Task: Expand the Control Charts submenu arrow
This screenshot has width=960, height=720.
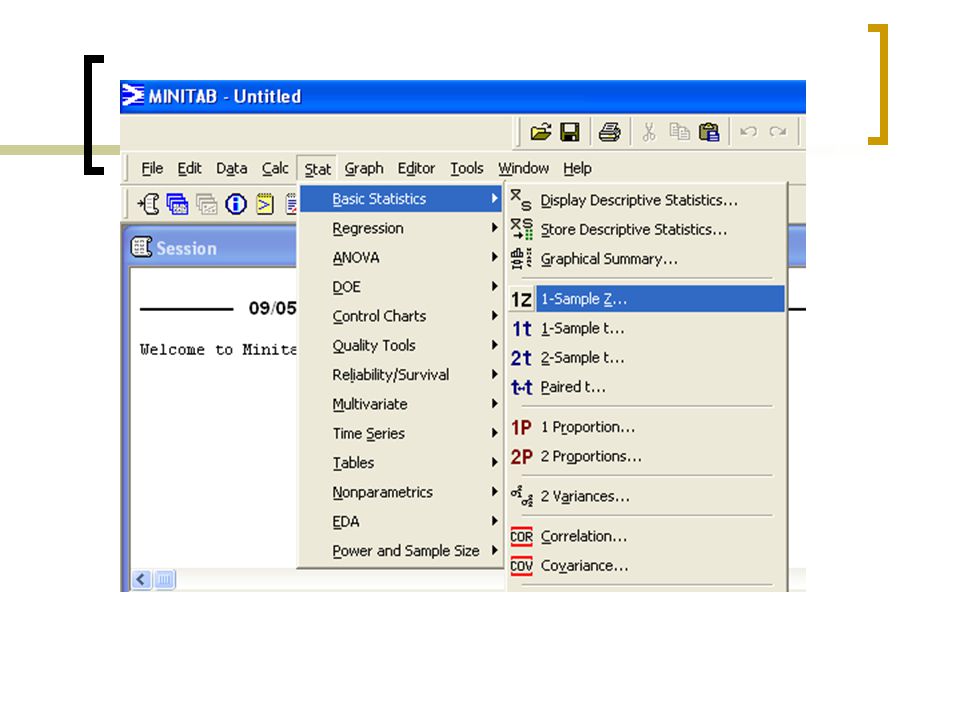Action: [494, 316]
